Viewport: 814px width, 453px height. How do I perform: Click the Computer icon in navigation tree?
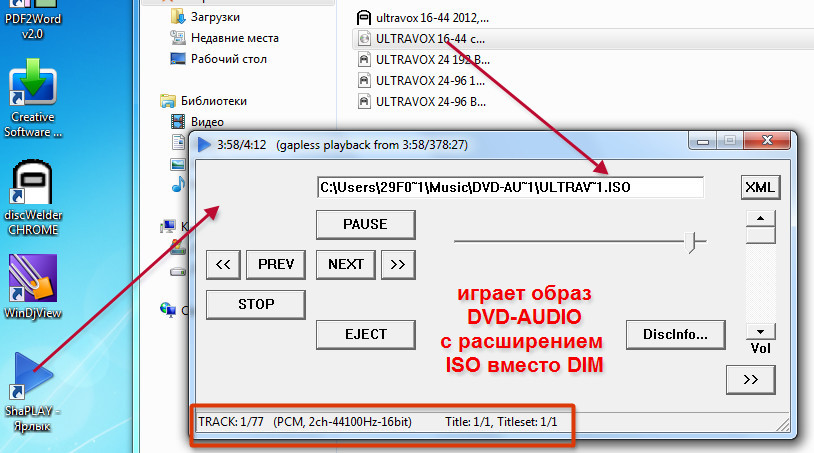point(168,226)
